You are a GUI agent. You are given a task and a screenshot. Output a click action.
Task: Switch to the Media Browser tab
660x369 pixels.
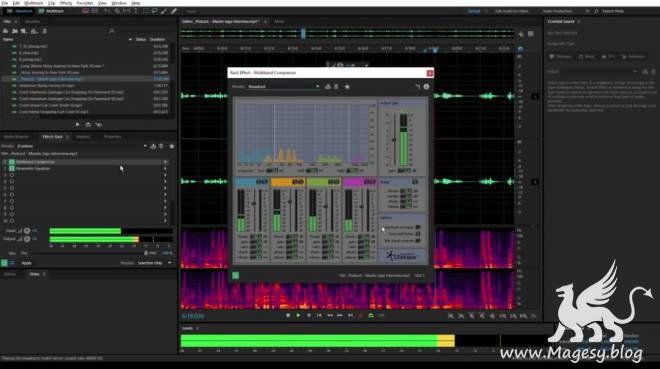click(x=16, y=137)
